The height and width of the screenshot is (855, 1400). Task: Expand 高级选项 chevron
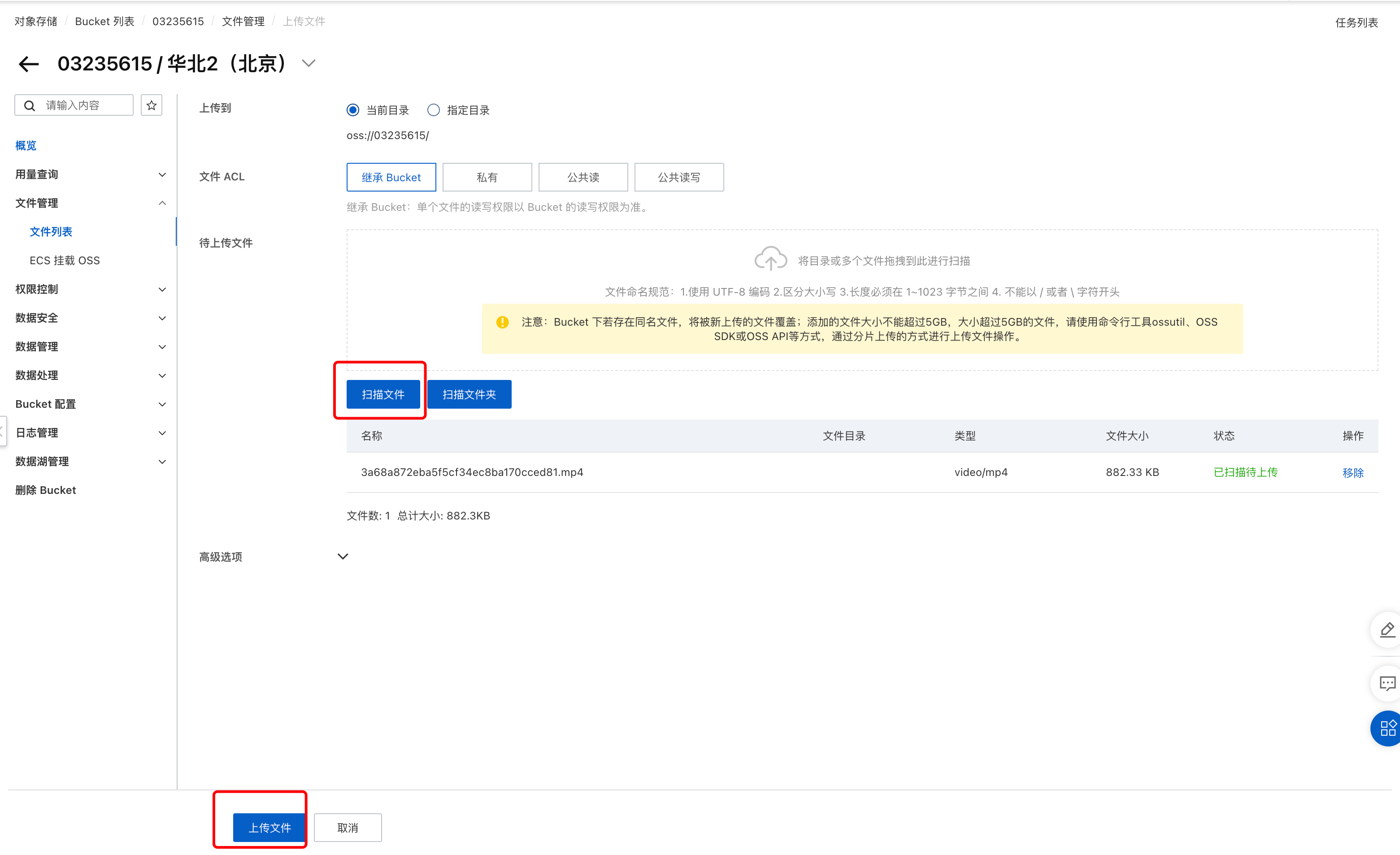(343, 557)
